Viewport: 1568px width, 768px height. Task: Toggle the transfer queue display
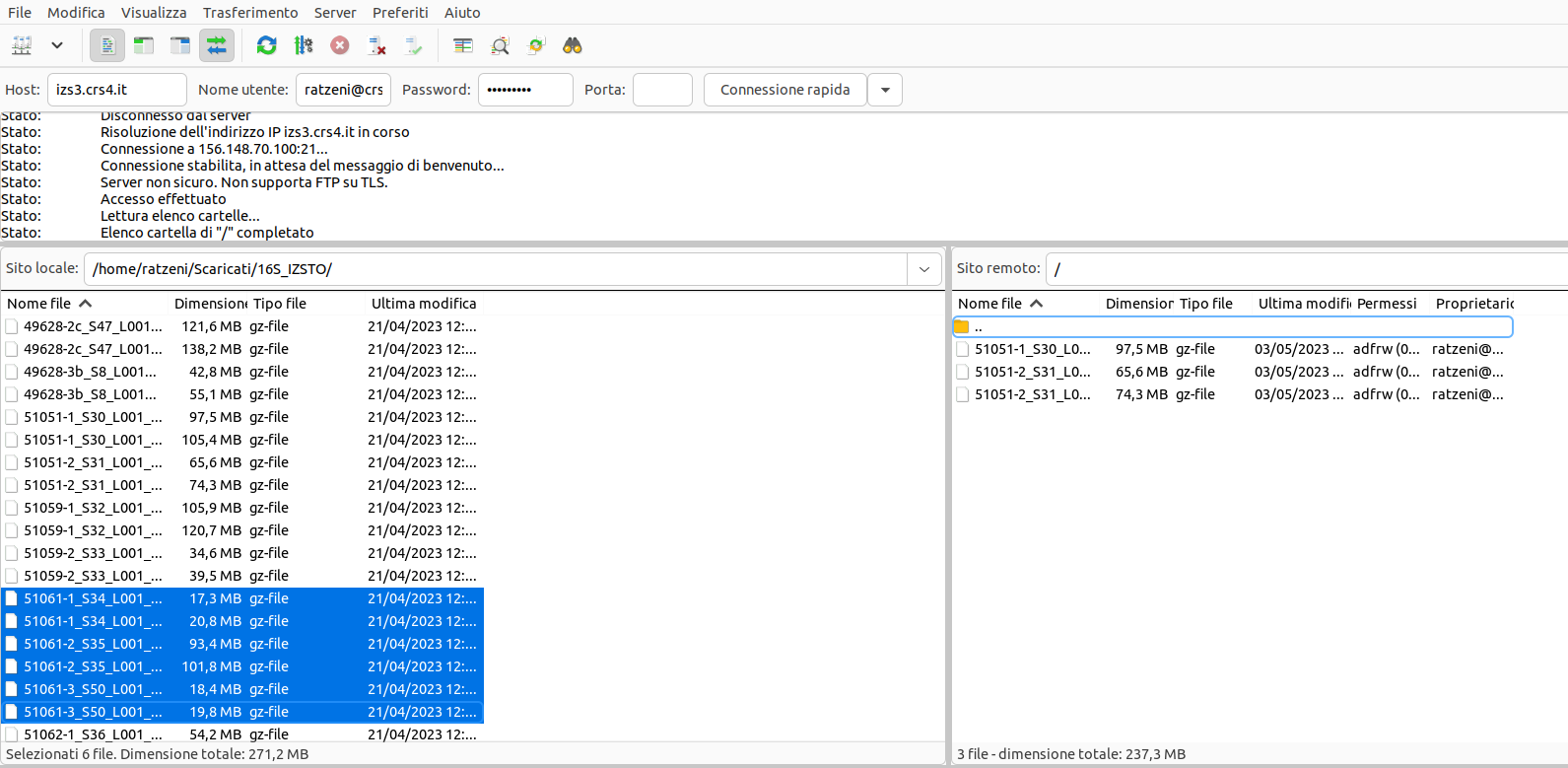click(217, 45)
